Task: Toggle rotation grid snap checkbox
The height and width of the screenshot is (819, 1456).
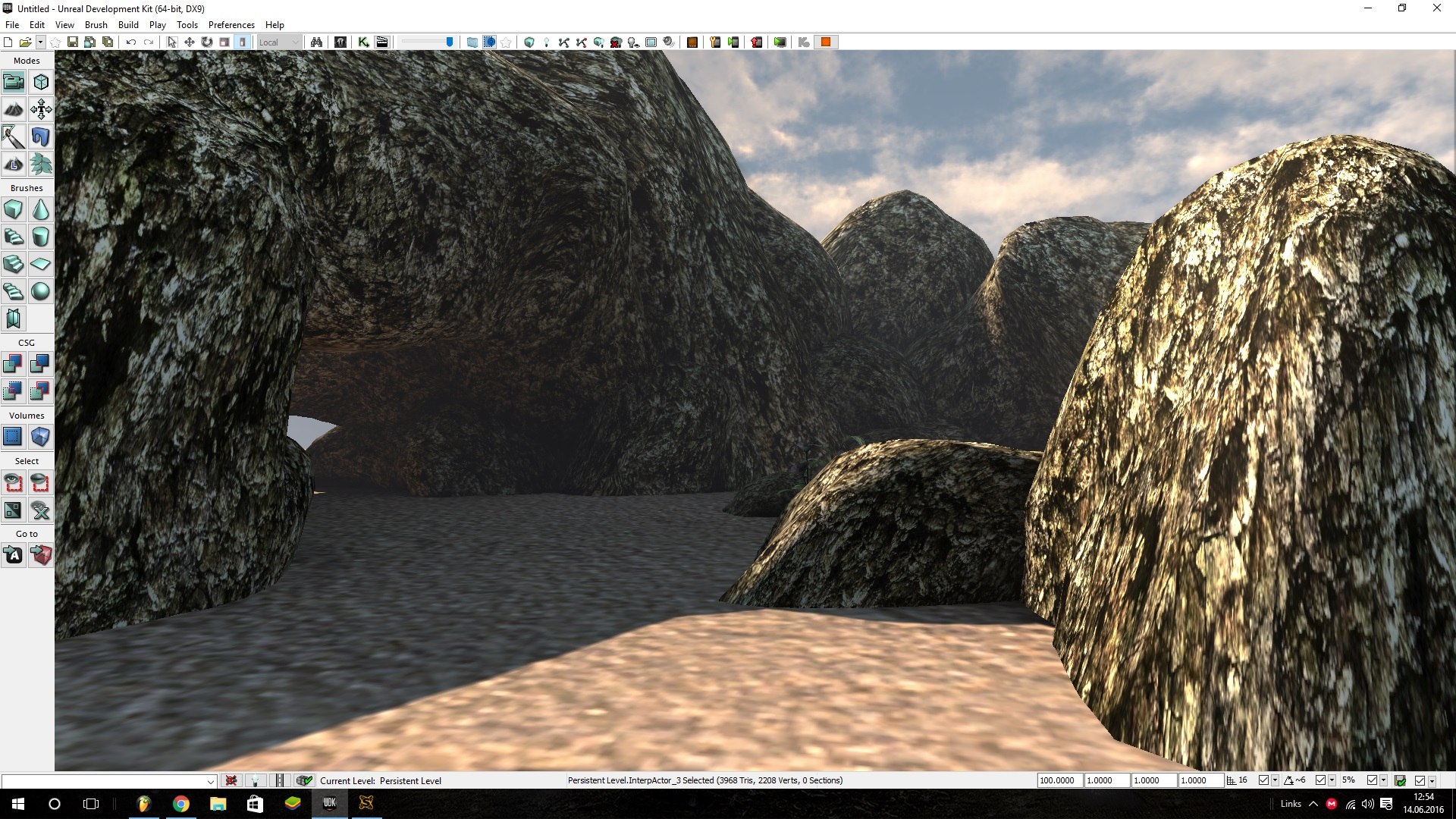Action: click(x=1320, y=780)
